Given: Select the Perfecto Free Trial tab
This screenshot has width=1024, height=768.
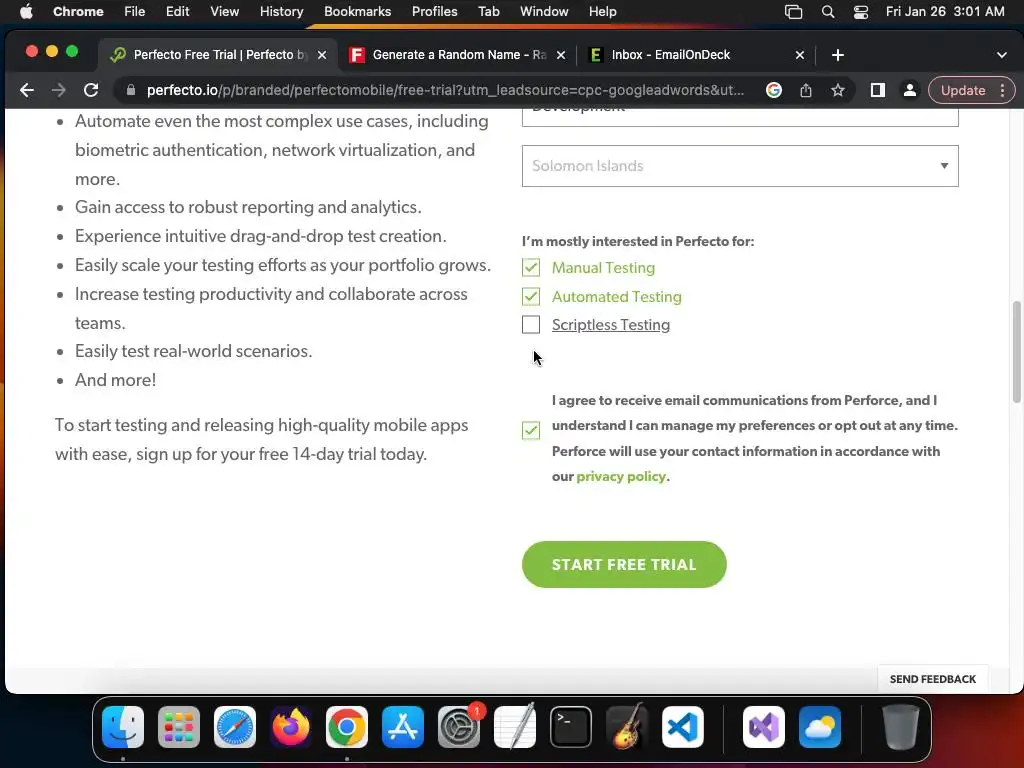Looking at the screenshot, I should point(218,55).
